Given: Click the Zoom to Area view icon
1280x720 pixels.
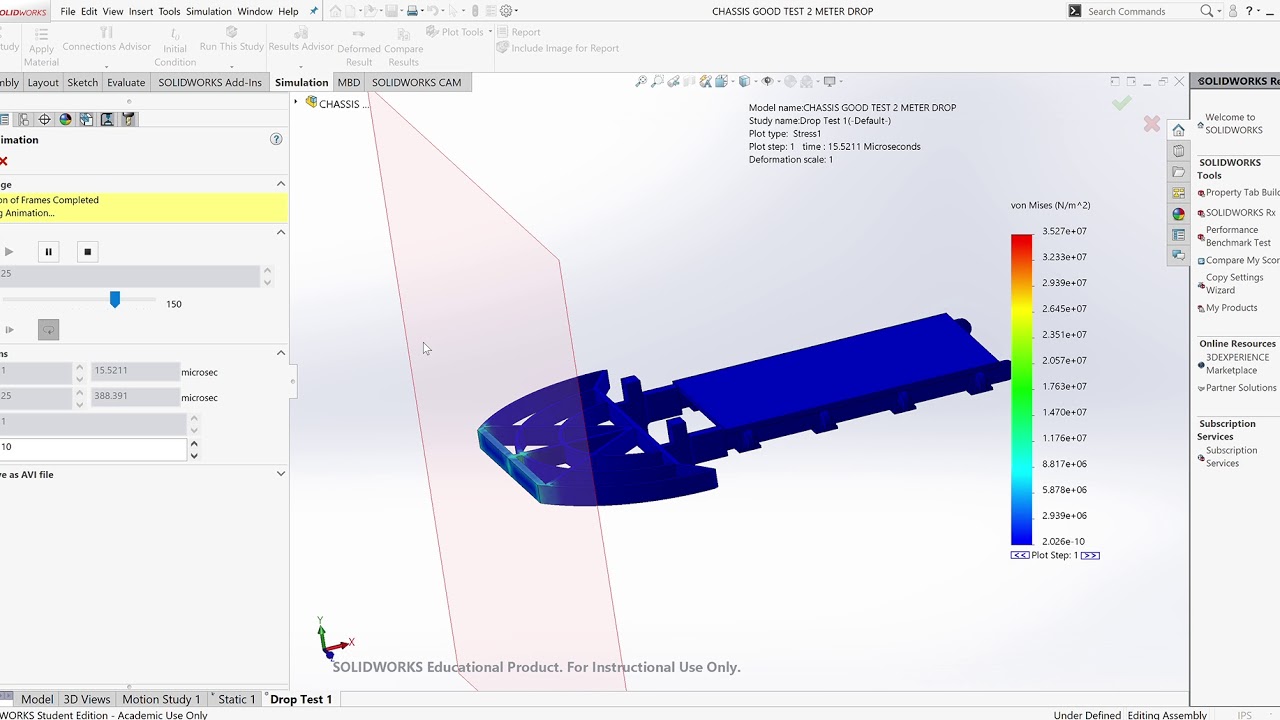Looking at the screenshot, I should point(657,82).
